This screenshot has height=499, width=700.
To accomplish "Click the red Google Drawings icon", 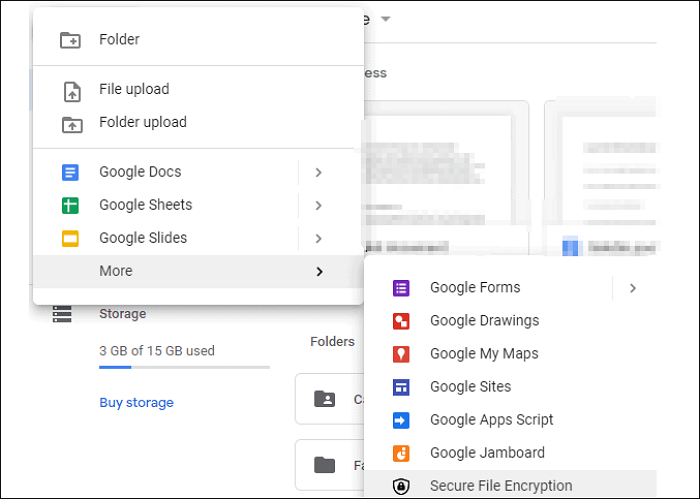I will 401,321.
